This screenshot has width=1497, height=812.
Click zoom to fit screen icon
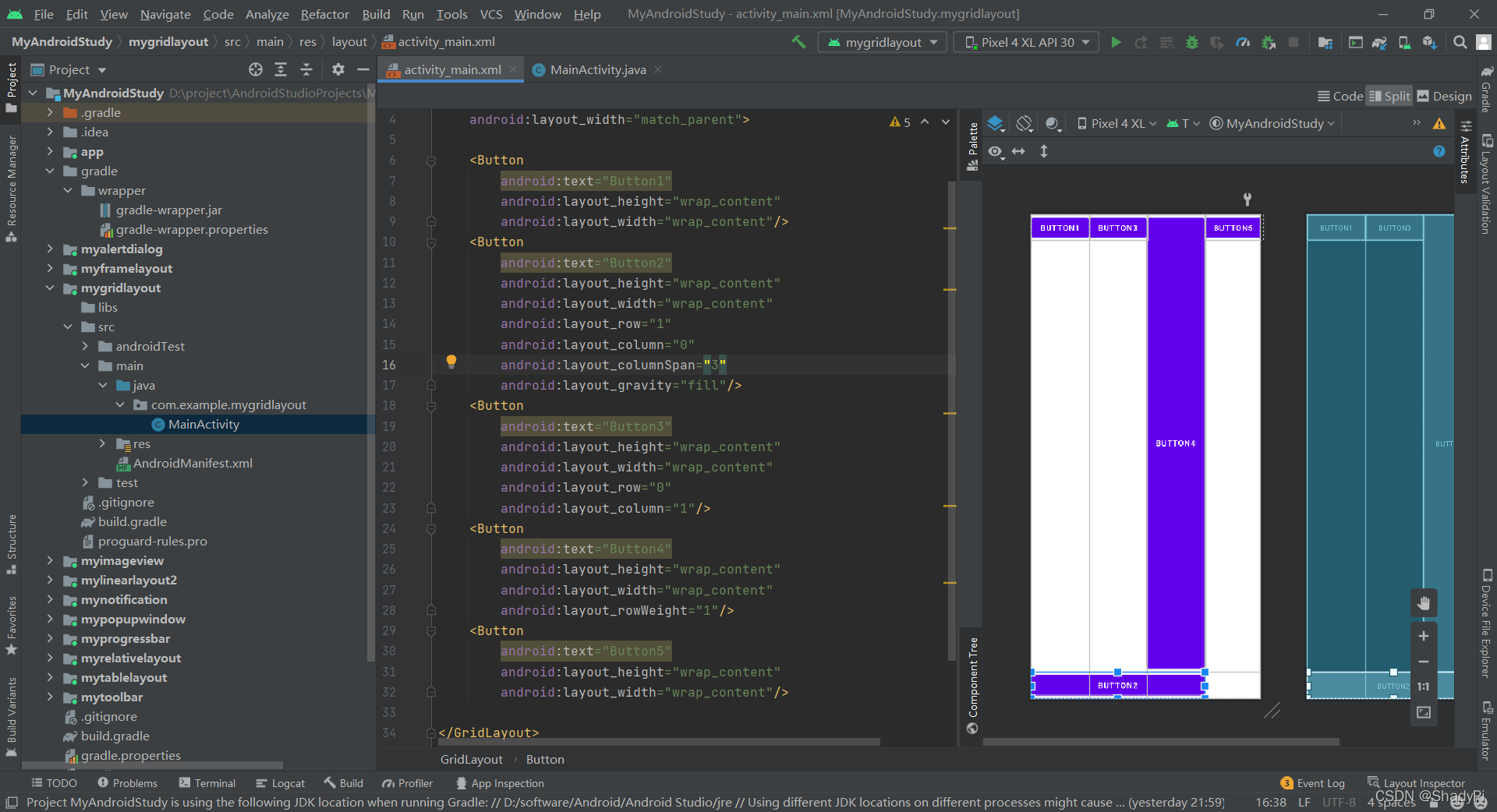click(1424, 712)
